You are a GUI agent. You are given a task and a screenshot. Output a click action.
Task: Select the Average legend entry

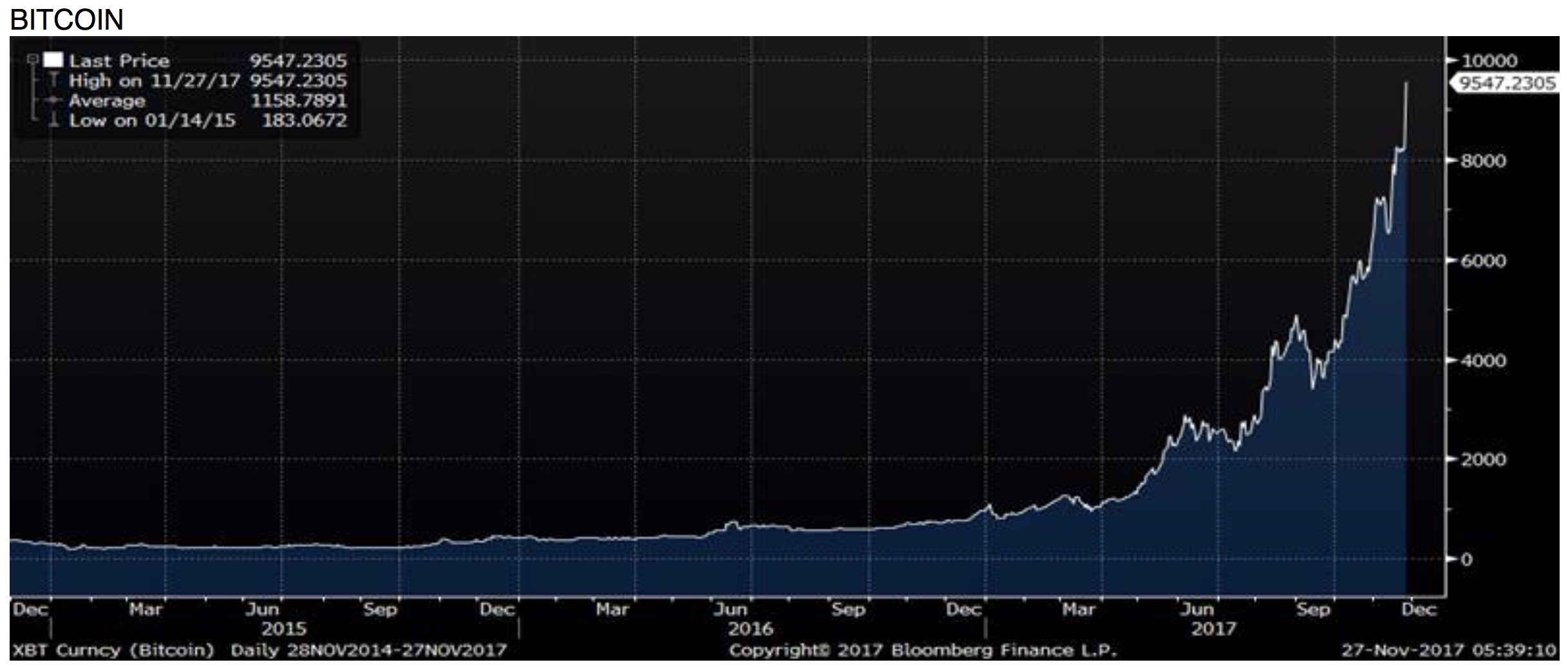(107, 101)
